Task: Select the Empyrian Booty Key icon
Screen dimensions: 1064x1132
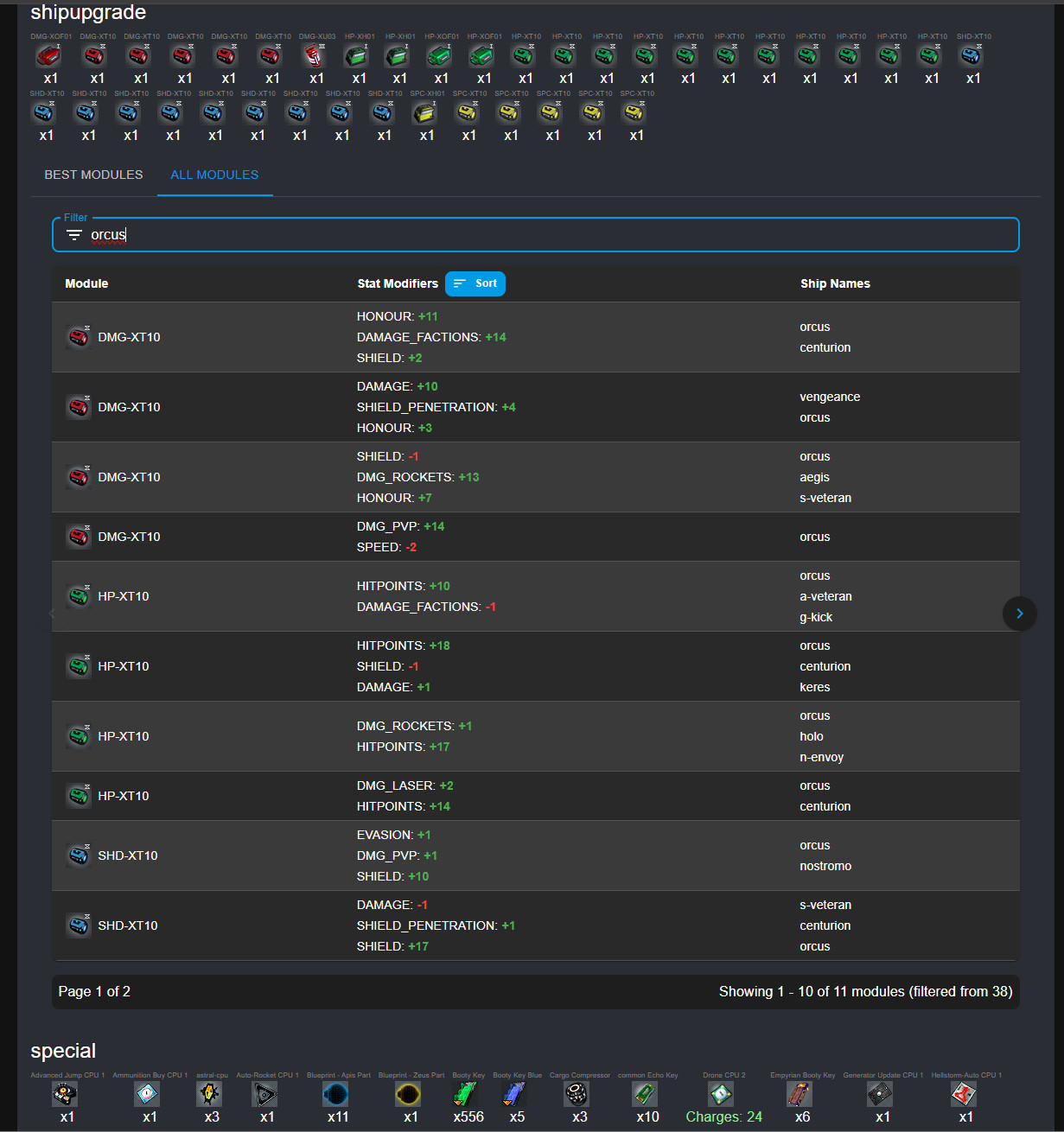Action: (800, 1094)
